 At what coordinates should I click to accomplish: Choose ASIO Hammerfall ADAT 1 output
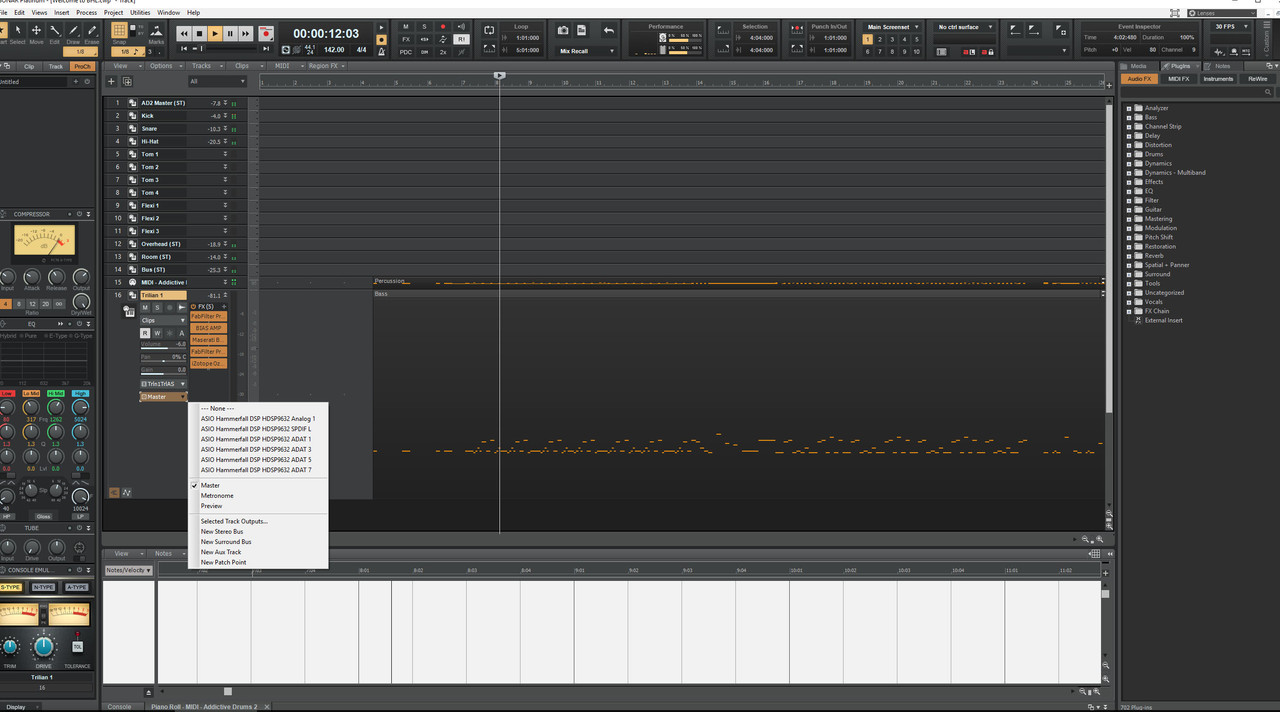[256, 439]
